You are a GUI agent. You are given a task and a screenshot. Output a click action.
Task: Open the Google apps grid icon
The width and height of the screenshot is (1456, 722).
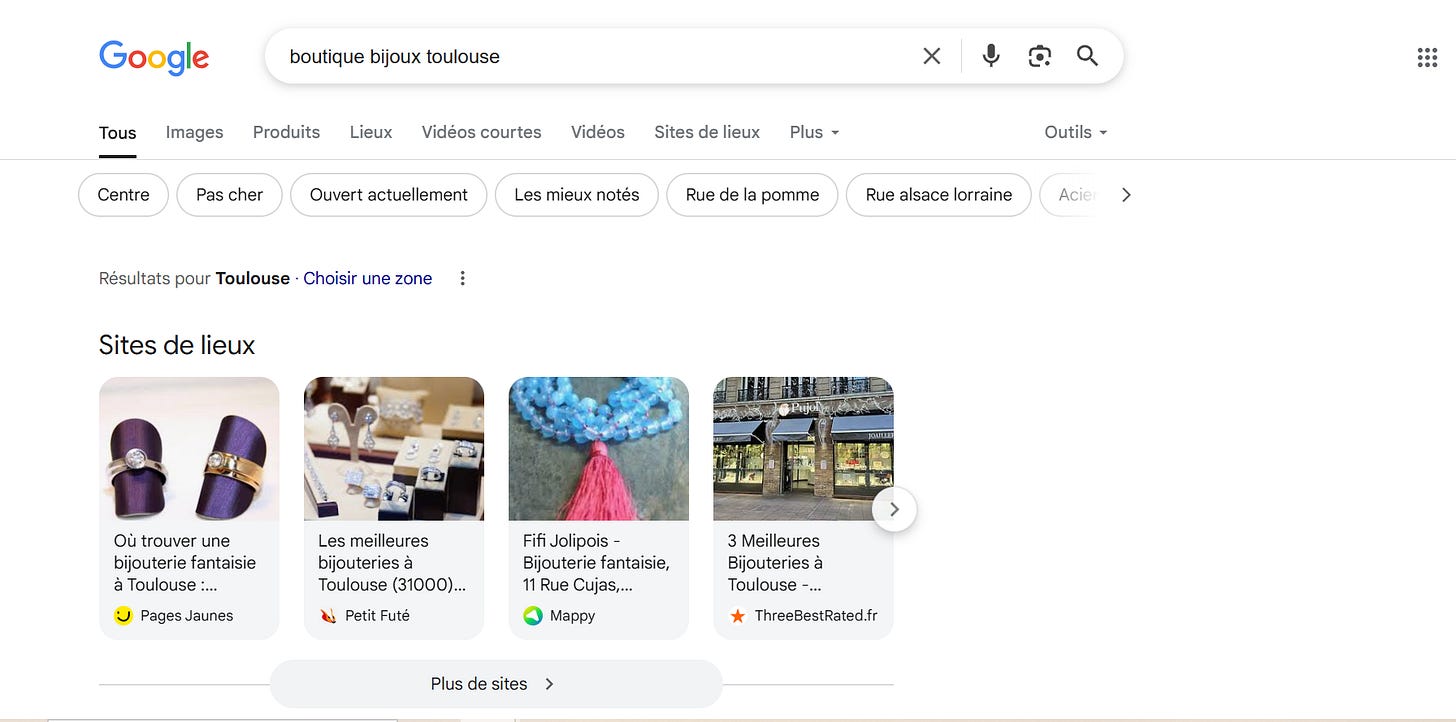[x=1427, y=57]
